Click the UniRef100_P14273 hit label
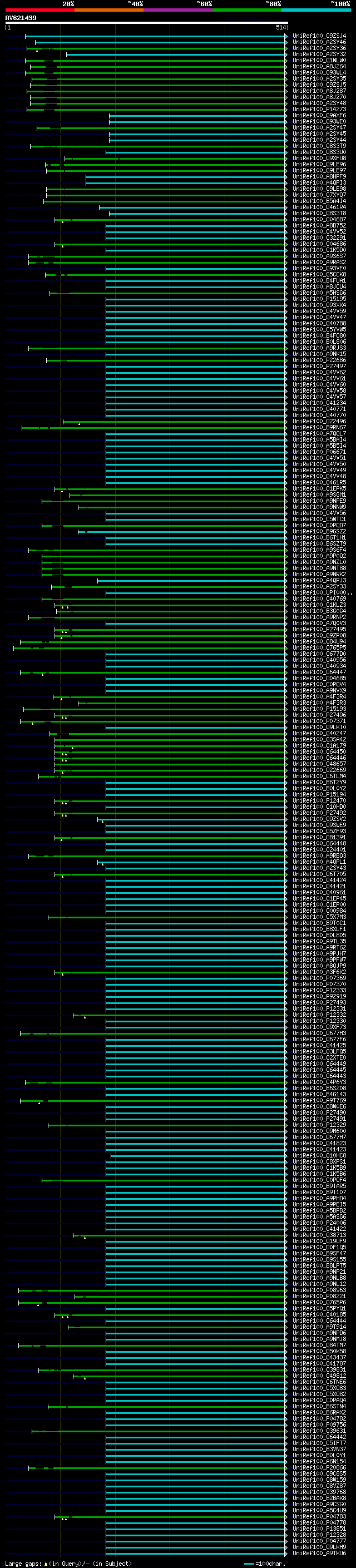Screen dimensions: 356x1568 tap(319, 110)
